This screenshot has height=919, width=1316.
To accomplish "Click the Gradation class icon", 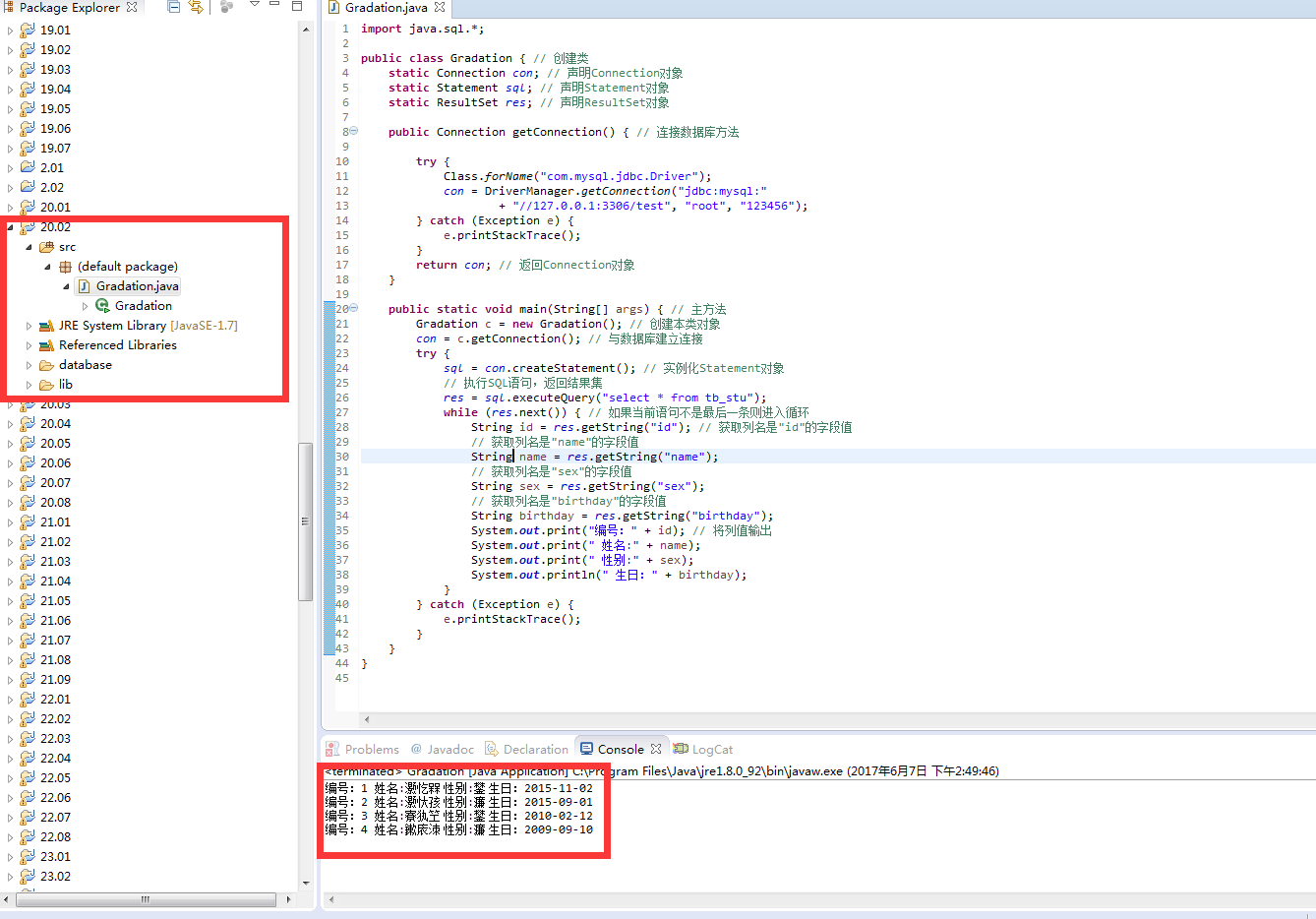I will point(102,306).
